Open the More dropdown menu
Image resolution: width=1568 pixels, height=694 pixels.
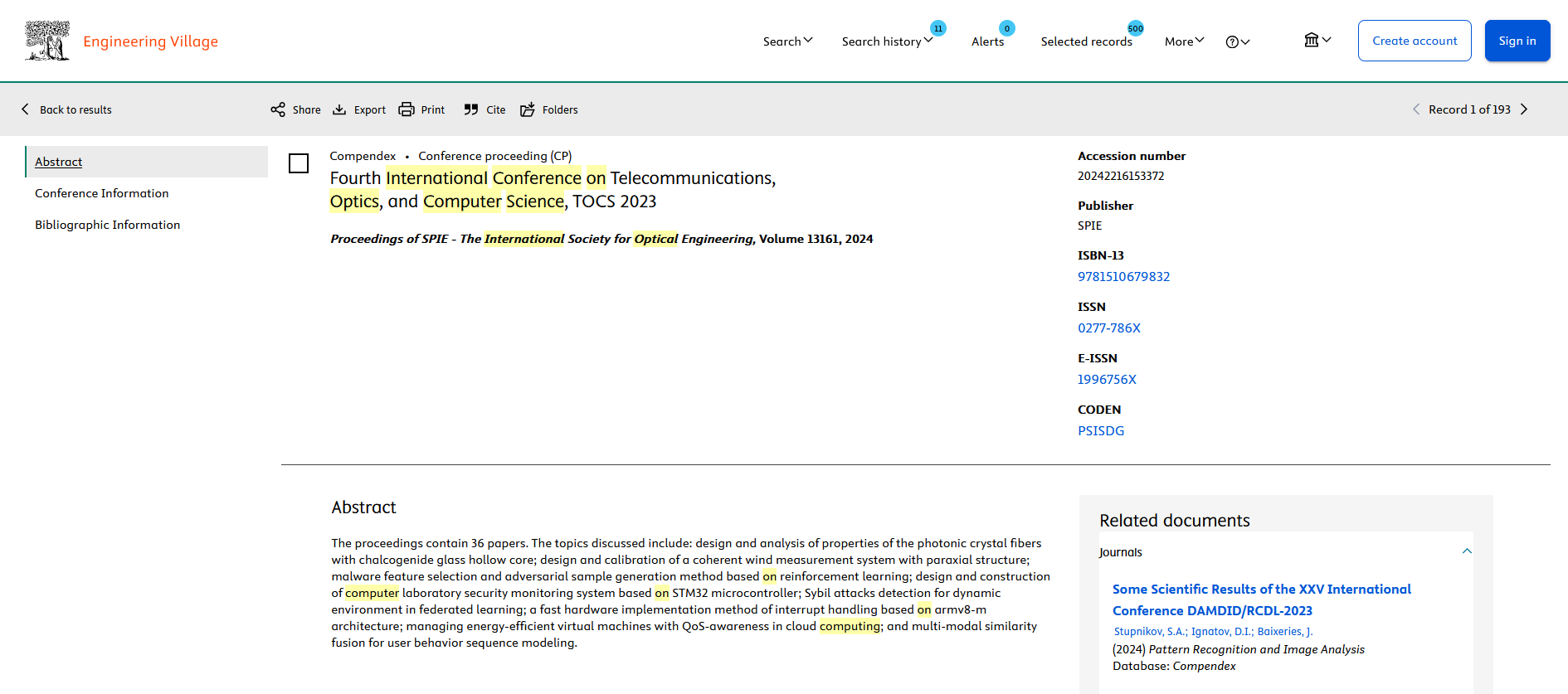(1185, 41)
